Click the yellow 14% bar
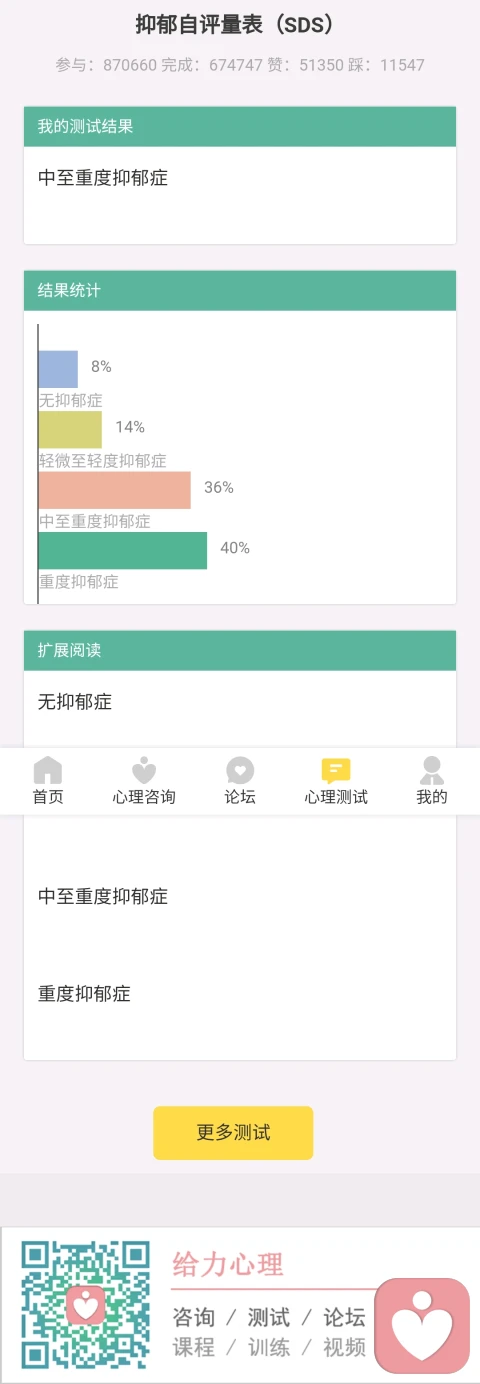Screen dimensions: 480x1384 click(70, 429)
